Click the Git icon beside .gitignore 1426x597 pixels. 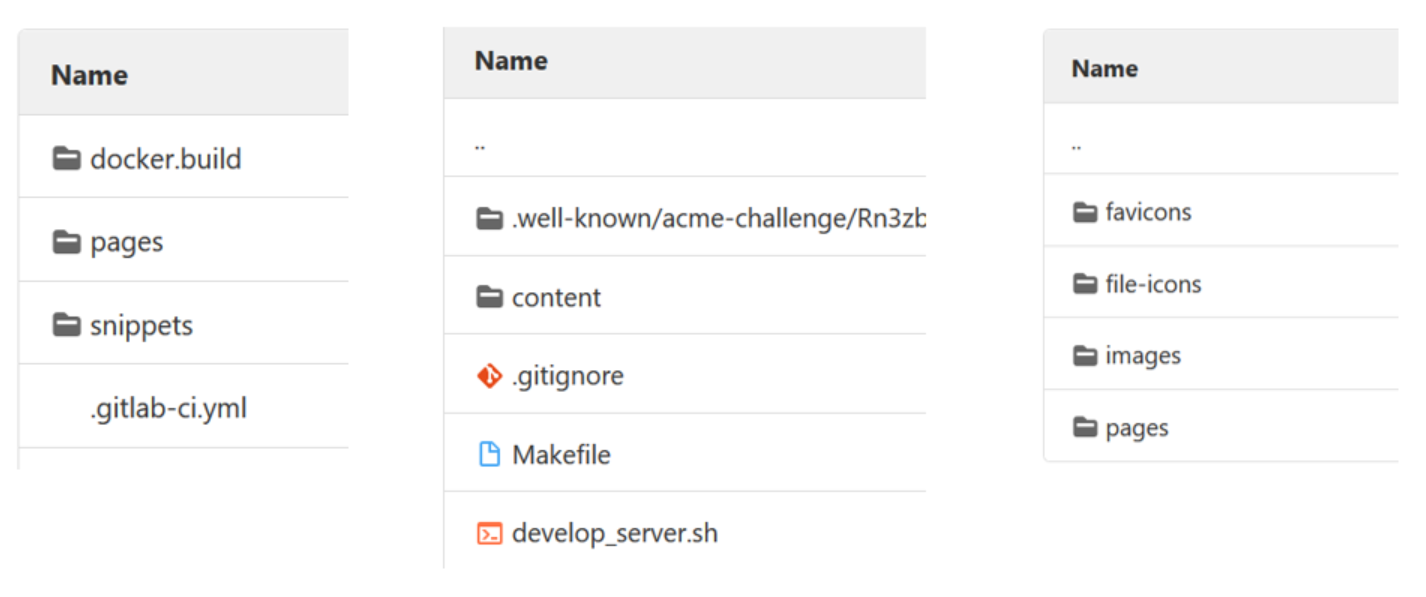point(489,375)
